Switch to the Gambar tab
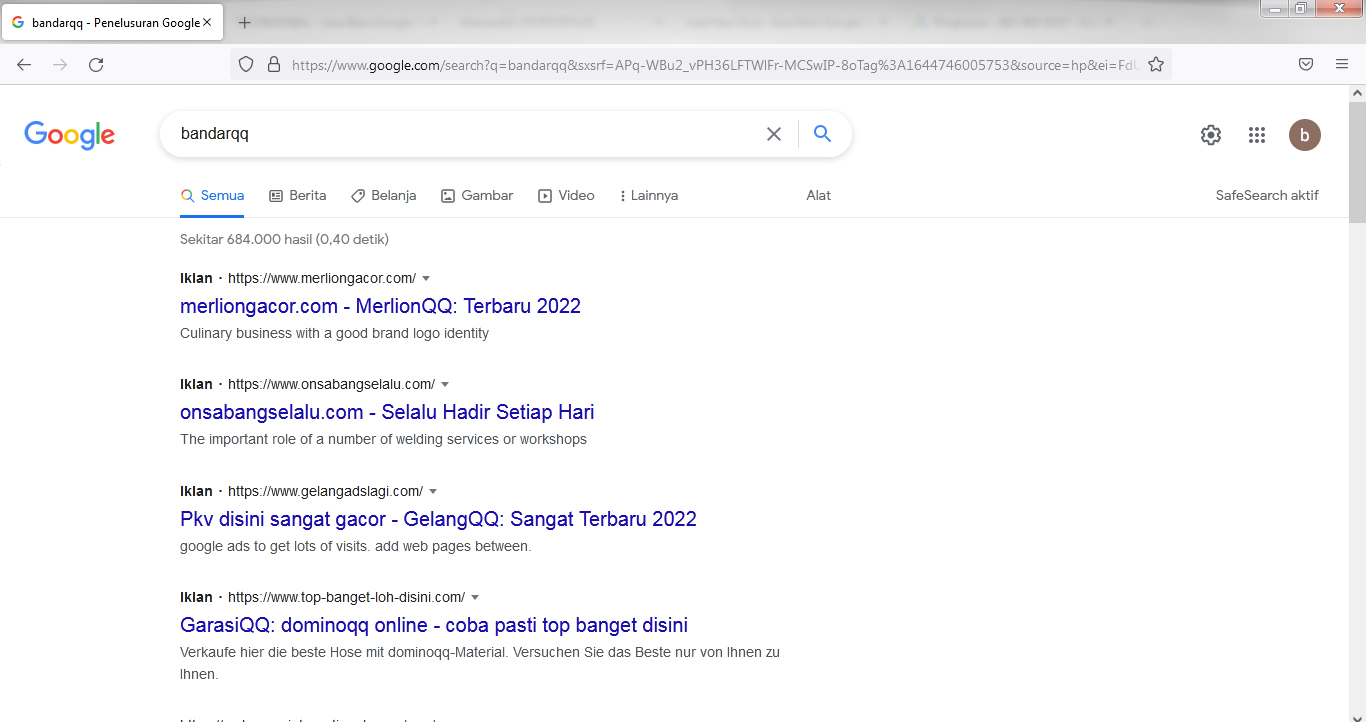 477,196
